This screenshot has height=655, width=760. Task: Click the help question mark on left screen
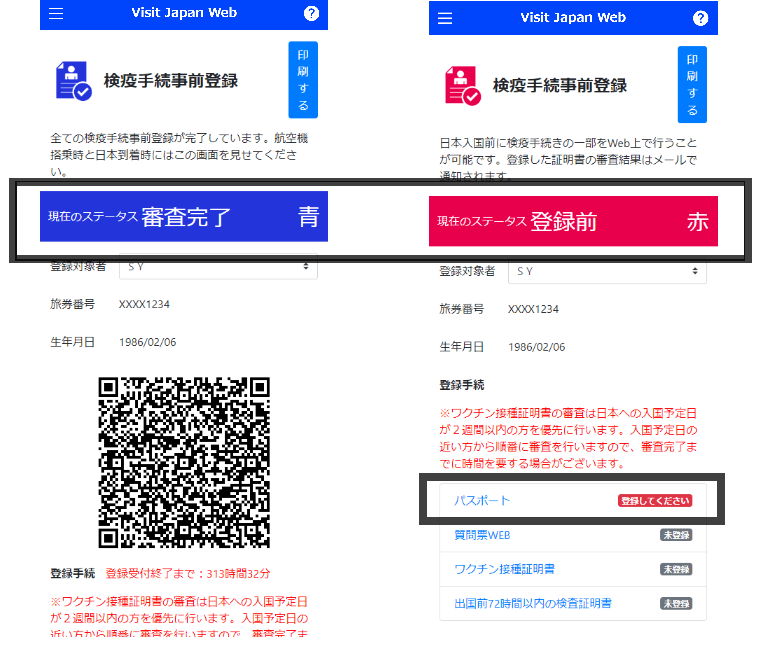click(x=311, y=14)
